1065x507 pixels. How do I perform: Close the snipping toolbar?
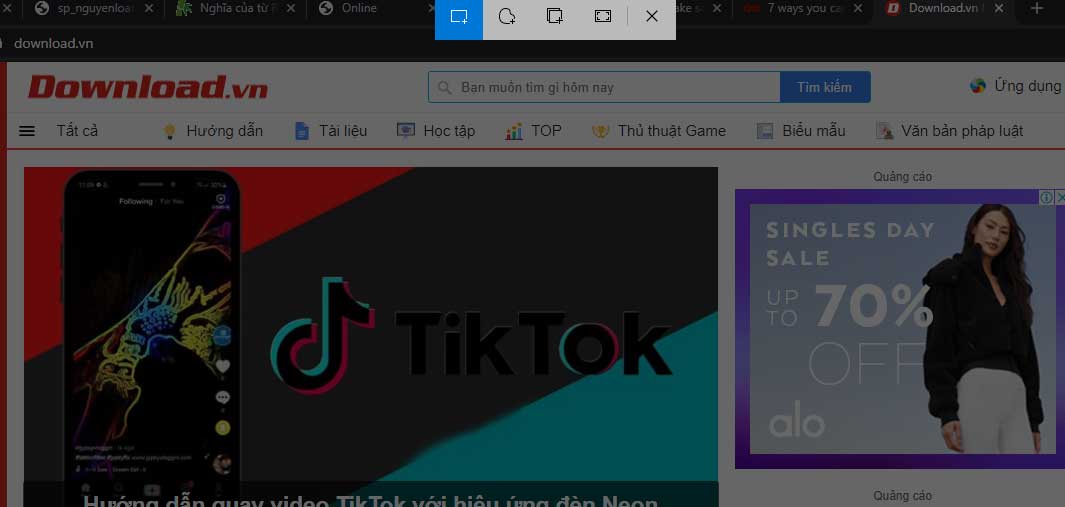(x=651, y=17)
